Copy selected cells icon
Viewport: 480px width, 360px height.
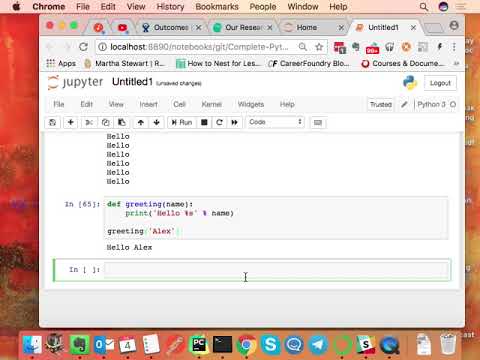[105, 122]
